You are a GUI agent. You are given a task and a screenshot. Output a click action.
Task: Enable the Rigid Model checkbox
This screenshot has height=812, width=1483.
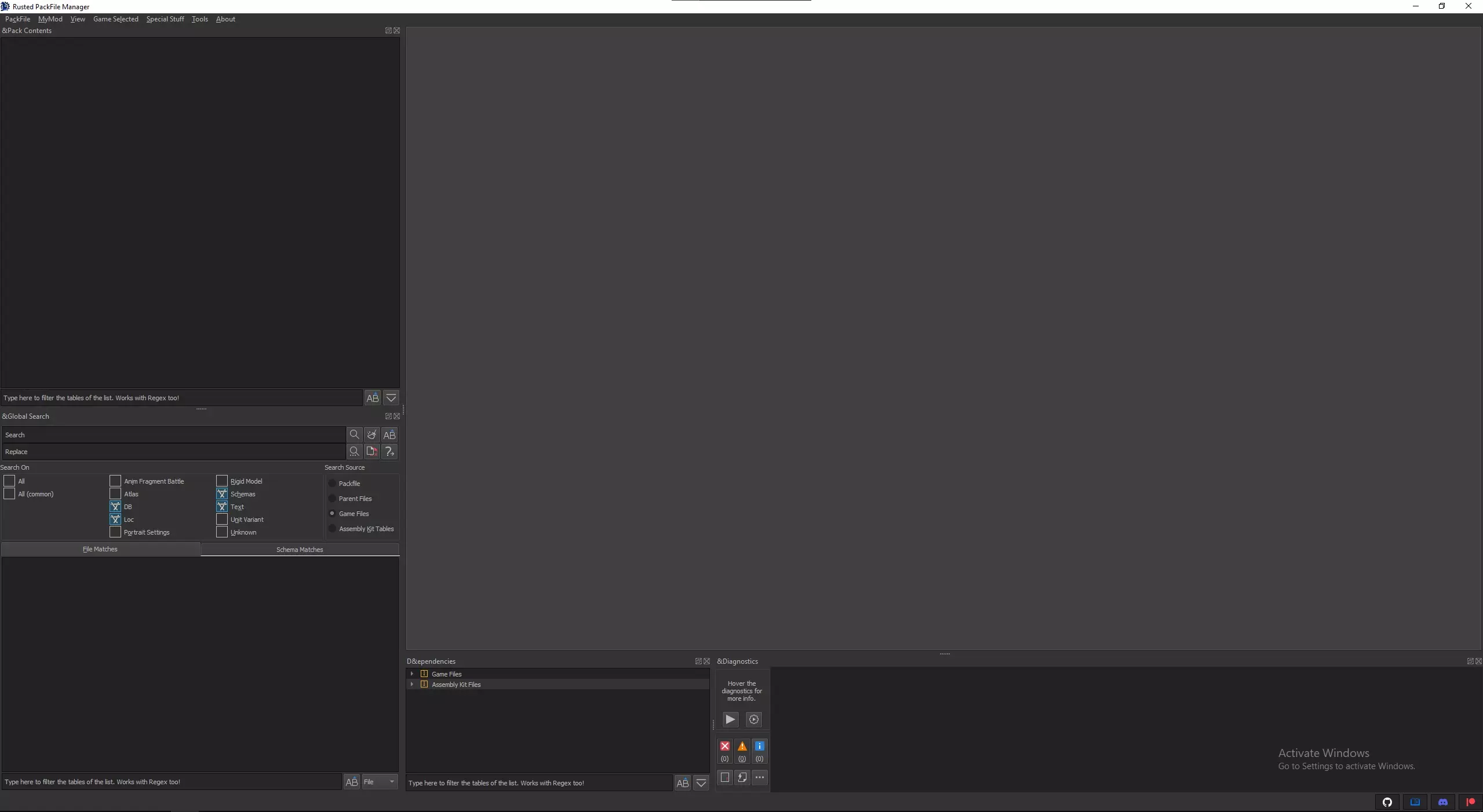tap(222, 481)
